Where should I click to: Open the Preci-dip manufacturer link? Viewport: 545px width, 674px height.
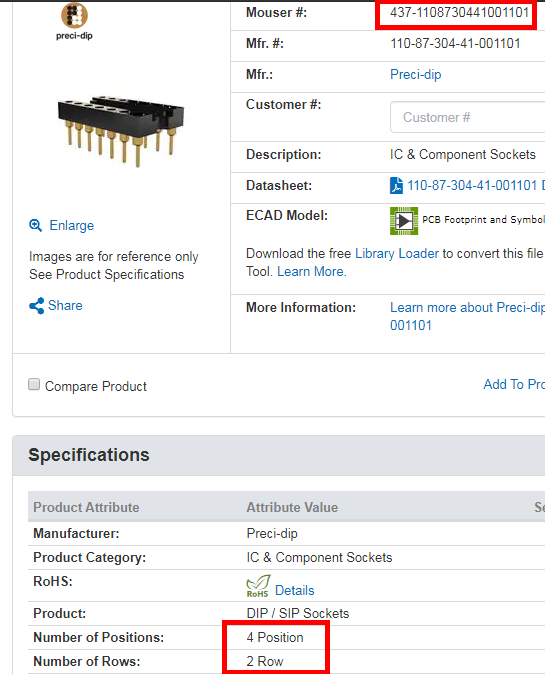pos(415,75)
